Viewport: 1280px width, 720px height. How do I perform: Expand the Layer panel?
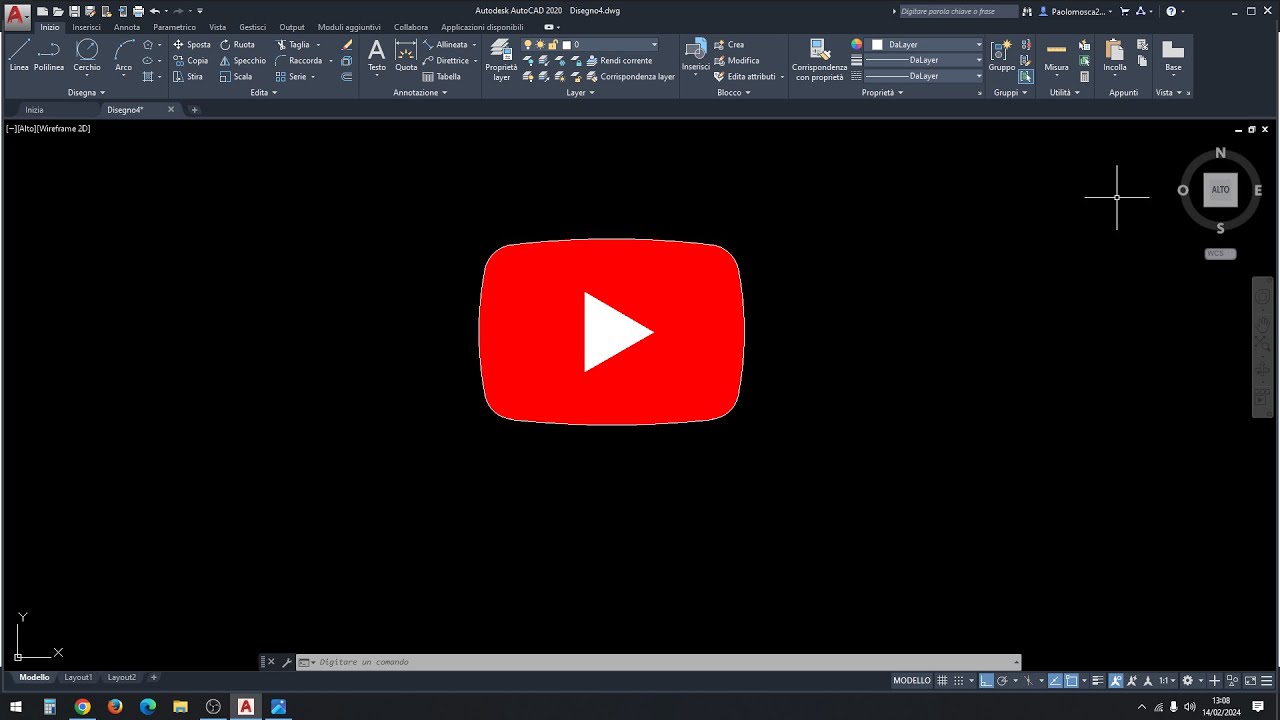pos(580,93)
